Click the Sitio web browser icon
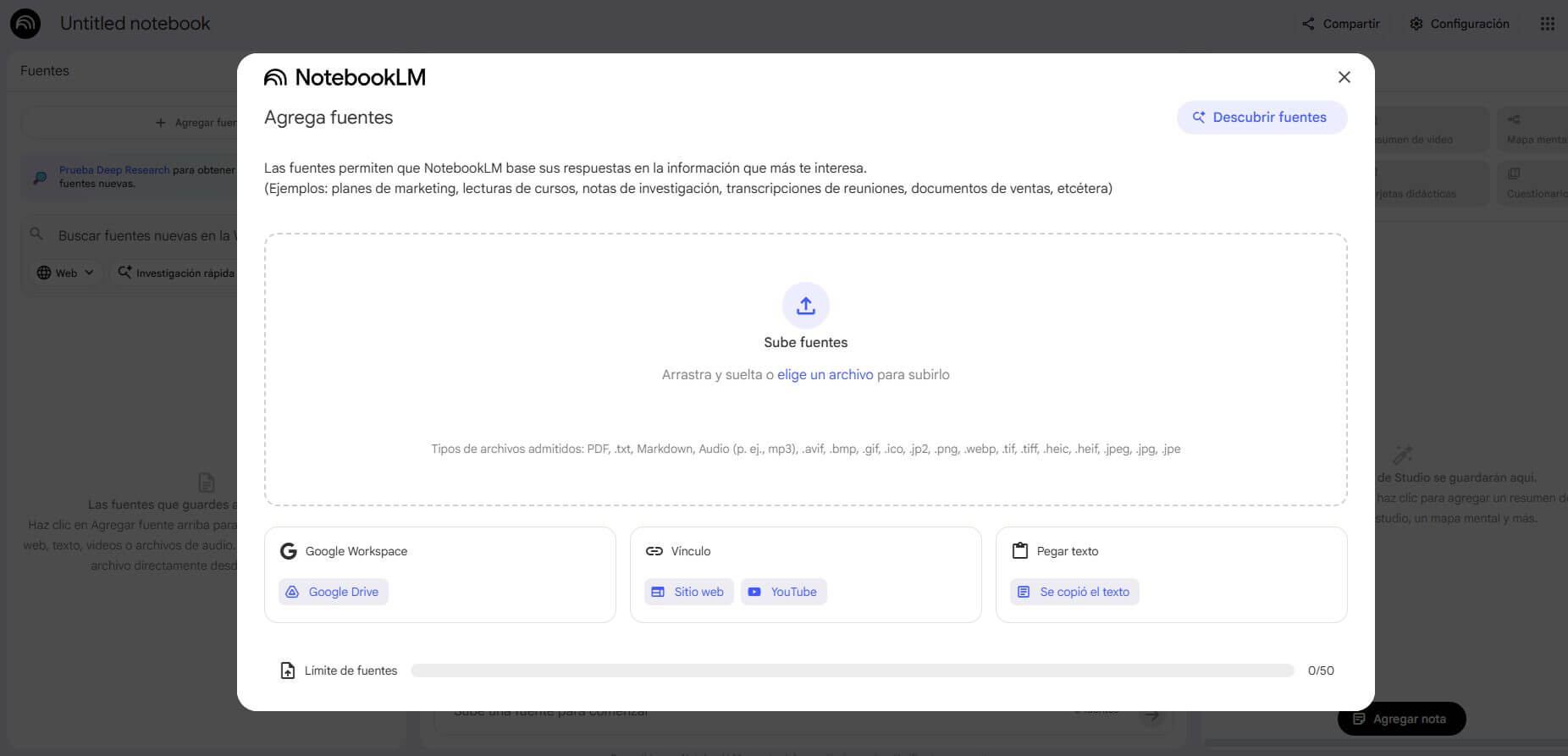Image resolution: width=1568 pixels, height=756 pixels. 658,592
